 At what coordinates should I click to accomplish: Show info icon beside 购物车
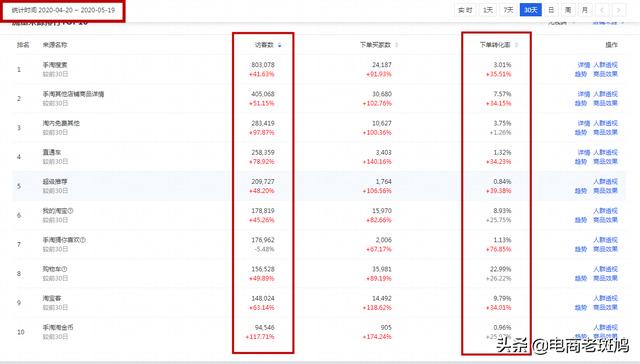coord(64,269)
